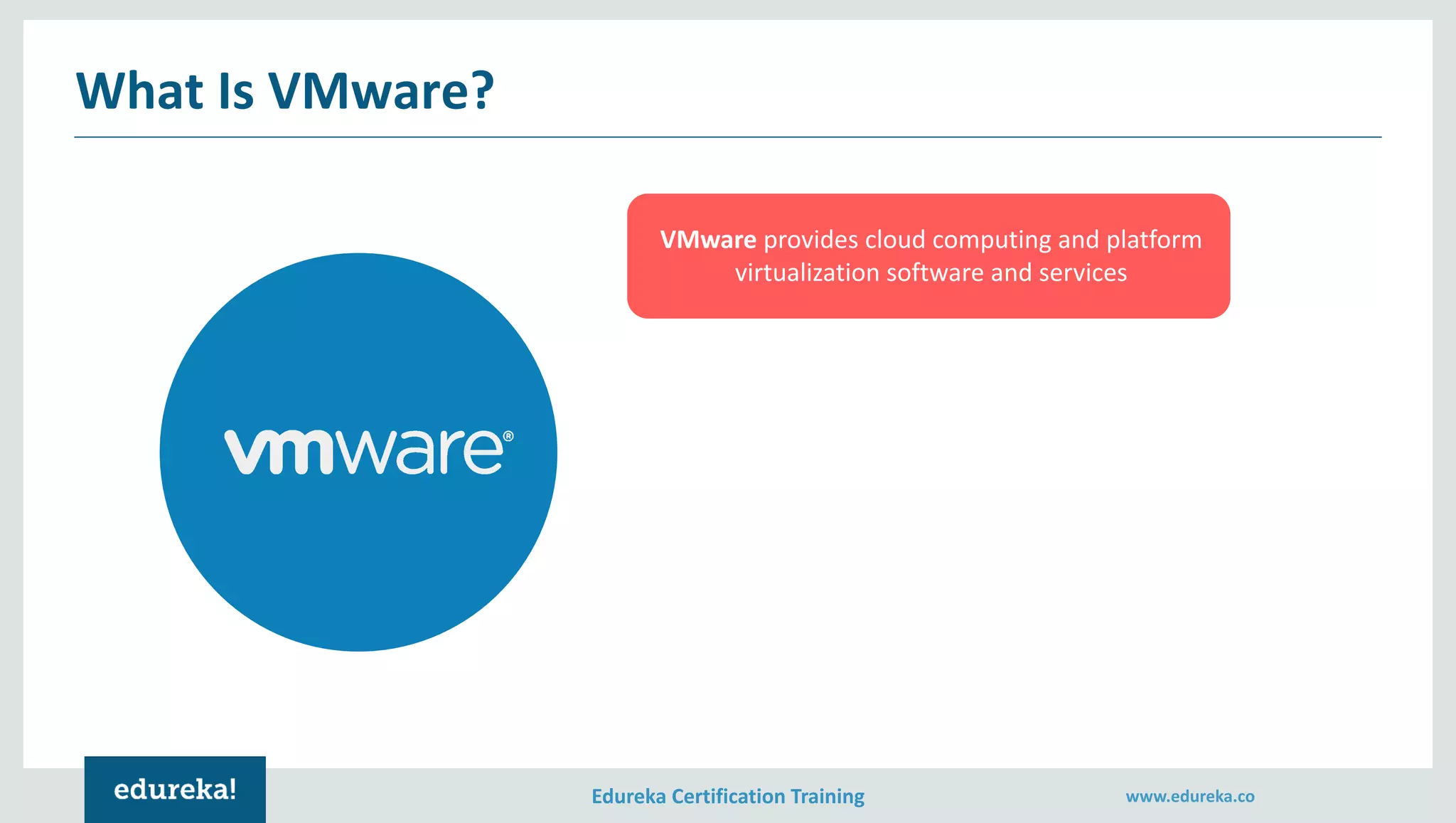This screenshot has height=823, width=1456.
Task: Click the word 'services' in red box
Action: 1082,273
